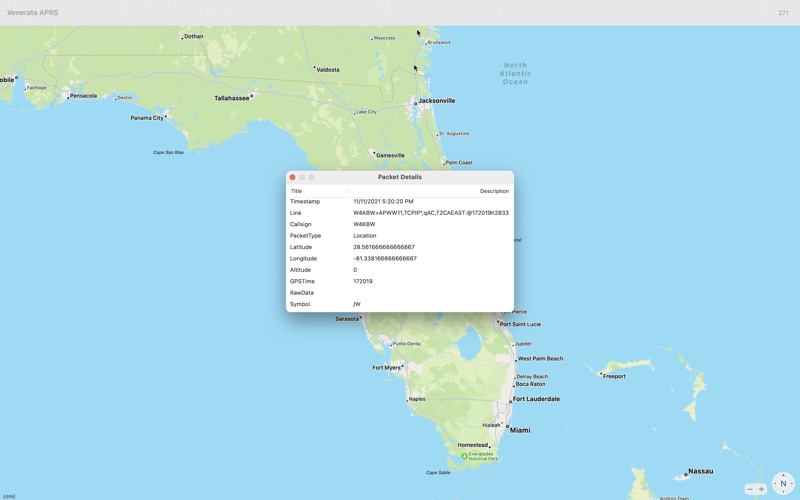Image resolution: width=800 pixels, height=500 pixels.
Task: Click the latitude value 28.561666666666667
Action: [384, 247]
